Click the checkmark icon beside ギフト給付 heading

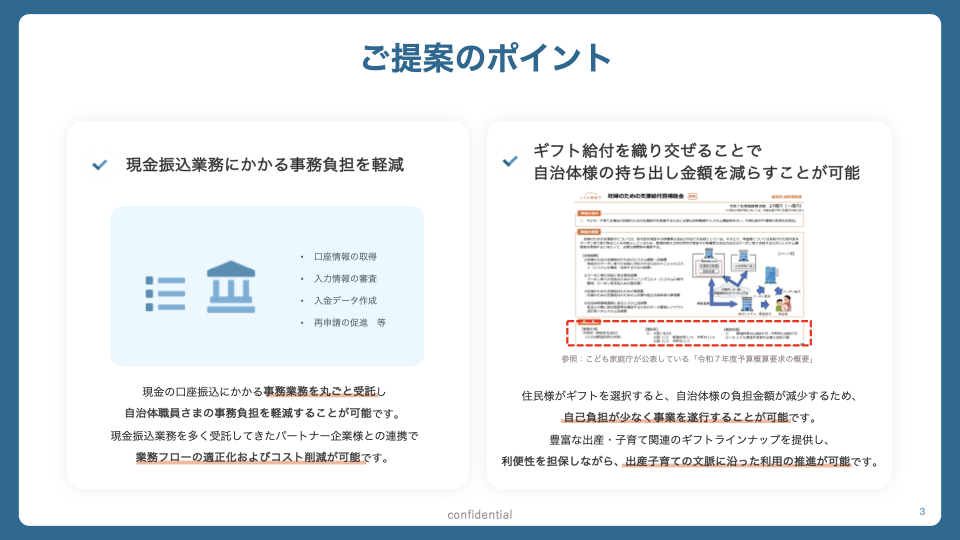tap(510, 161)
